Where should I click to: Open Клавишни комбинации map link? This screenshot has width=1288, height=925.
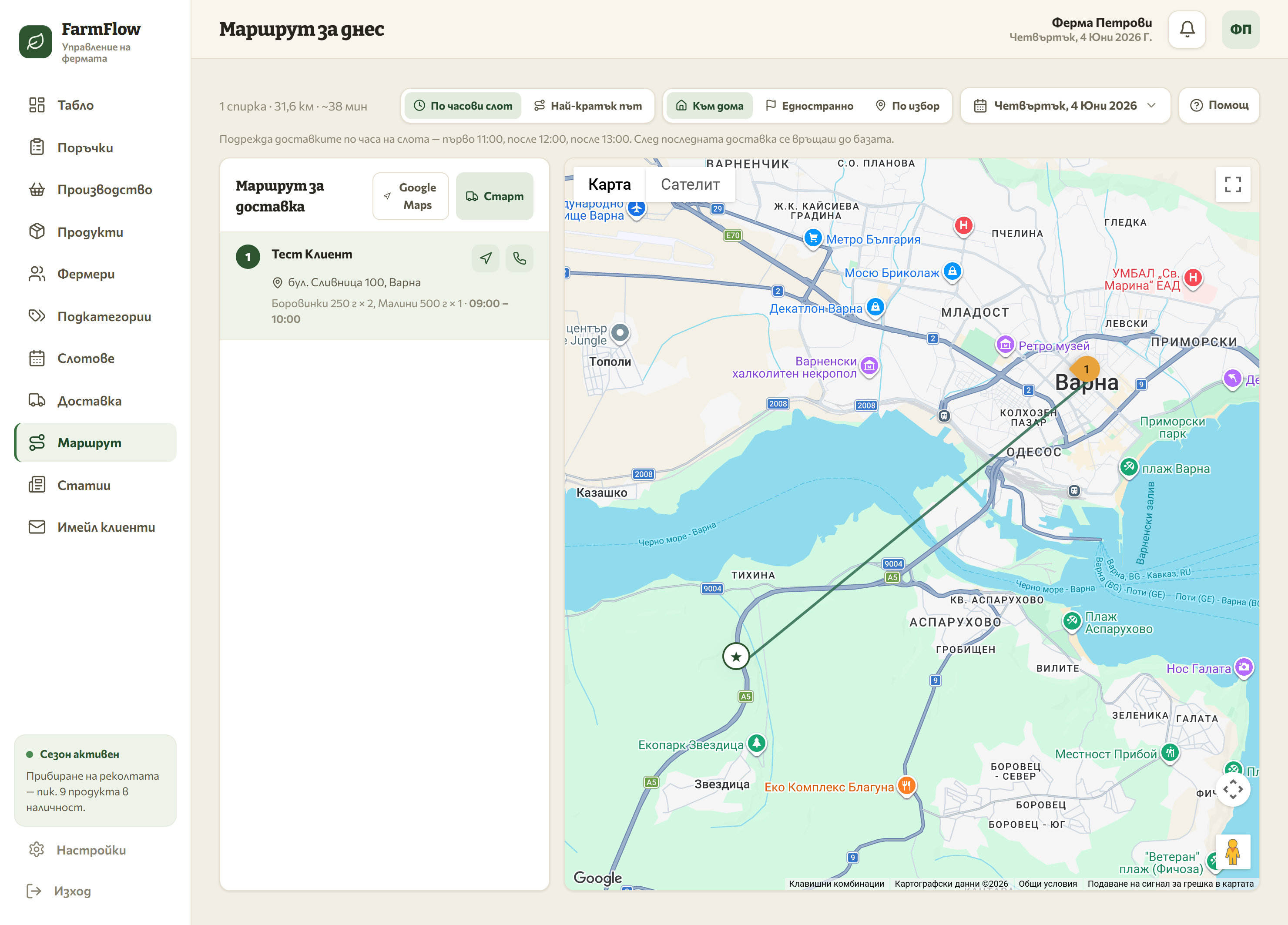coord(836,884)
